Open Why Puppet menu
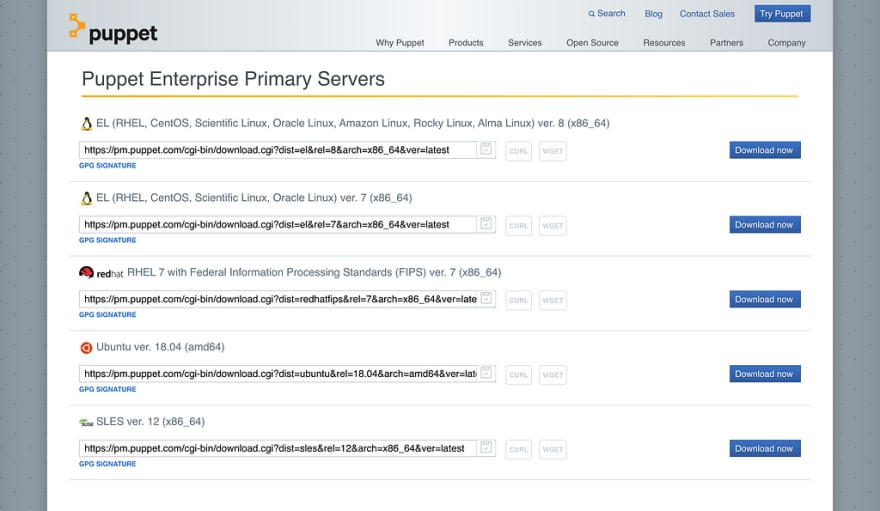Image resolution: width=880 pixels, height=511 pixels. [400, 43]
